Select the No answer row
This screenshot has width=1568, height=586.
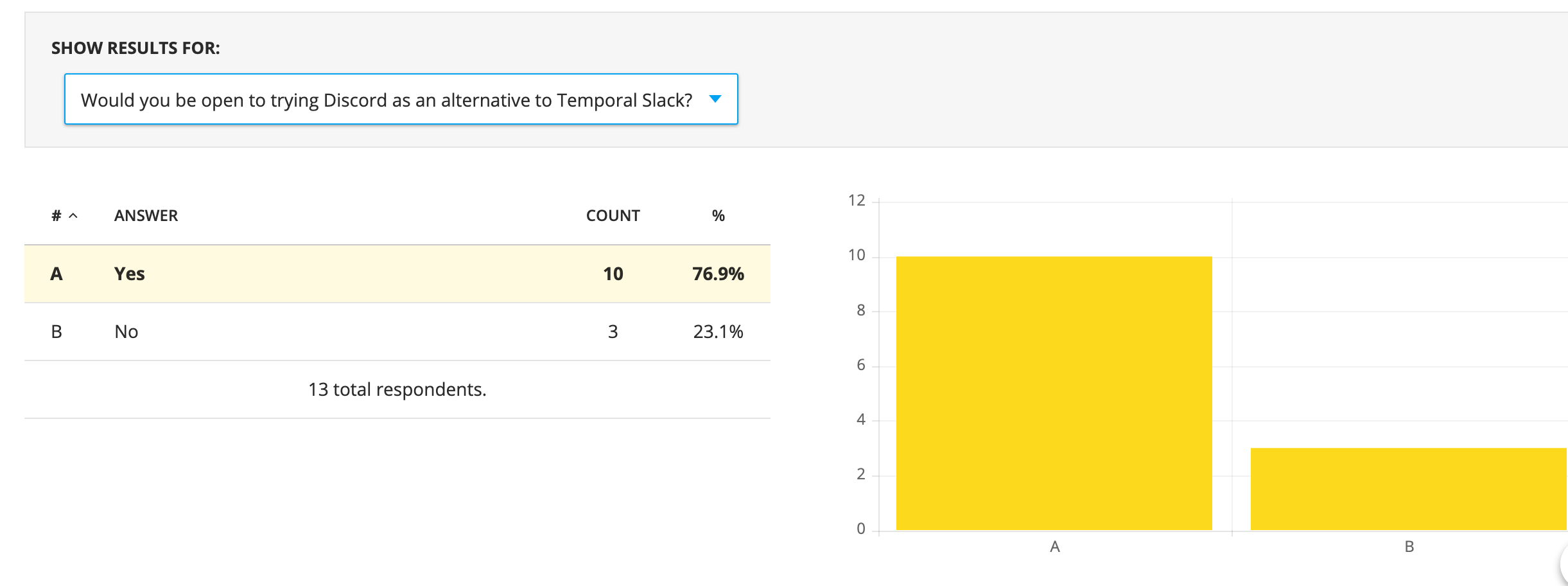397,332
